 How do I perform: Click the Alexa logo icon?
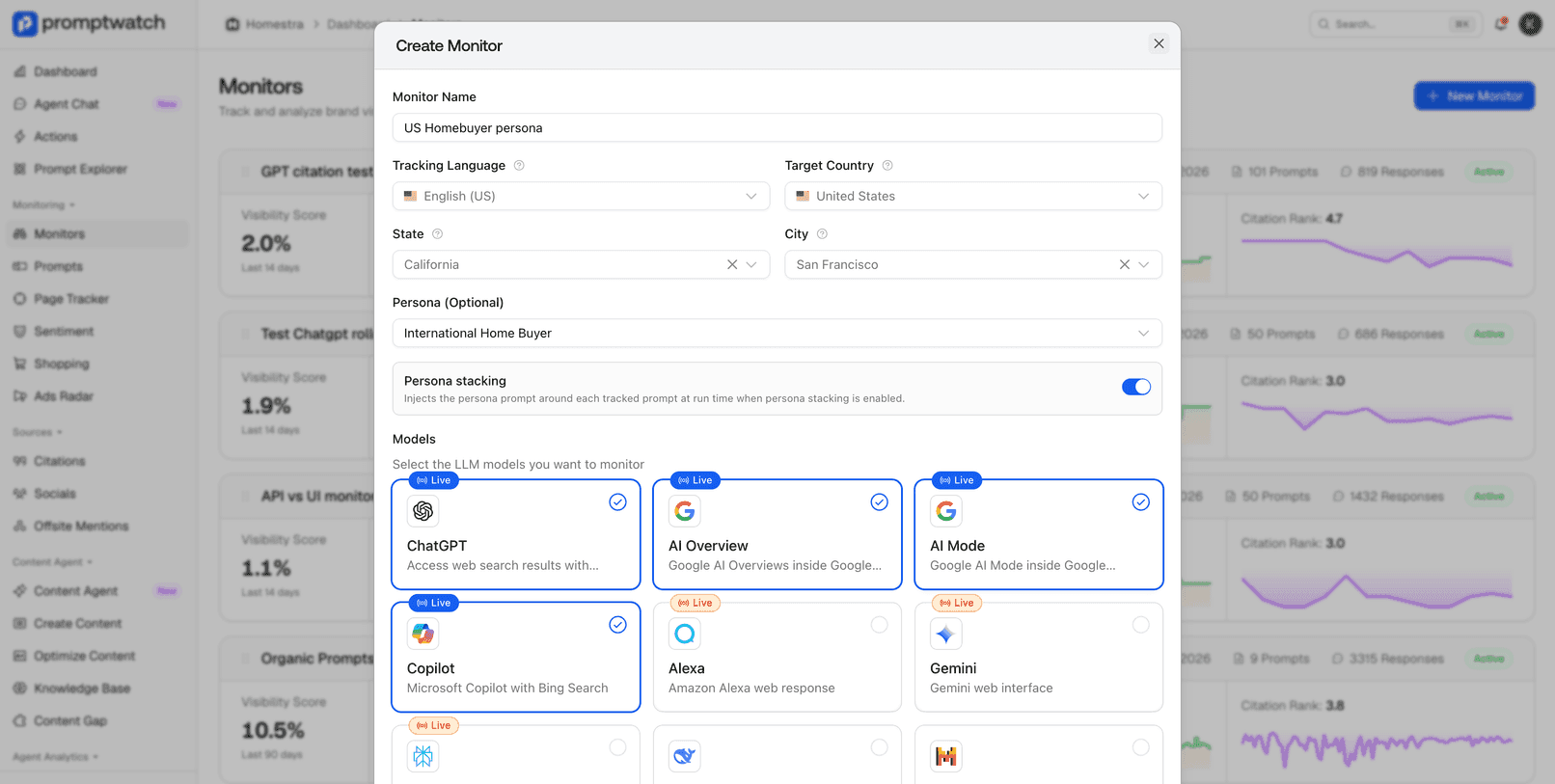685,634
